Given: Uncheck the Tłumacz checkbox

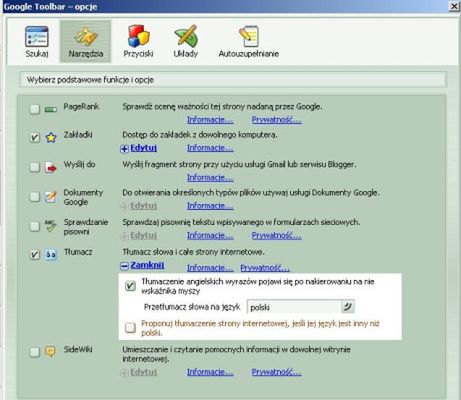Looking at the screenshot, I should tap(35, 255).
